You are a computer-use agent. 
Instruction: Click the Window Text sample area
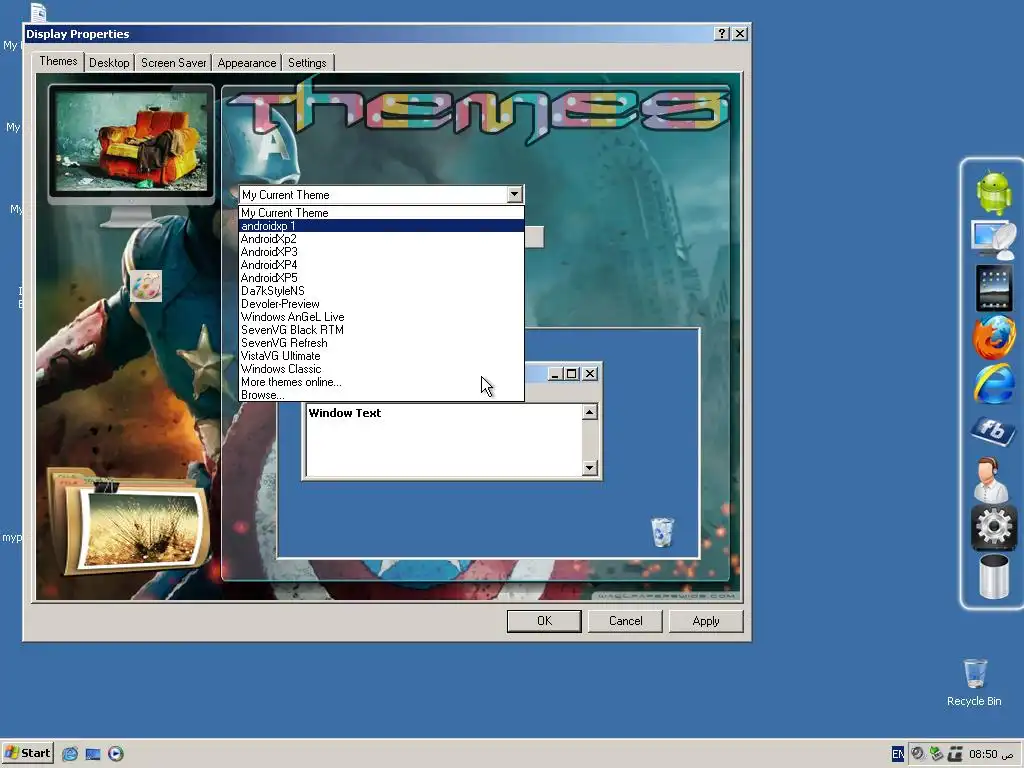[444, 440]
